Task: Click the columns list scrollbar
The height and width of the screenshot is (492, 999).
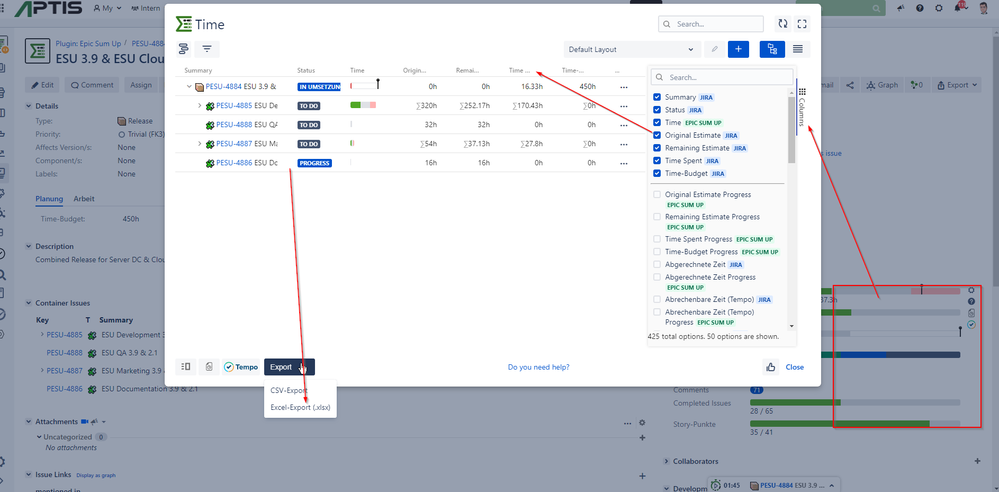Action: (x=791, y=131)
